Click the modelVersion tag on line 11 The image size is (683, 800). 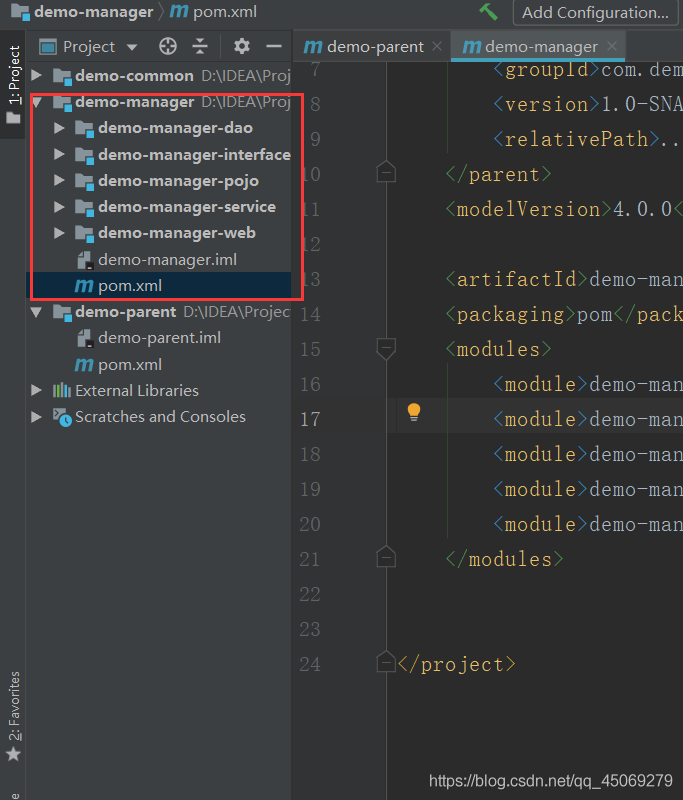point(528,210)
